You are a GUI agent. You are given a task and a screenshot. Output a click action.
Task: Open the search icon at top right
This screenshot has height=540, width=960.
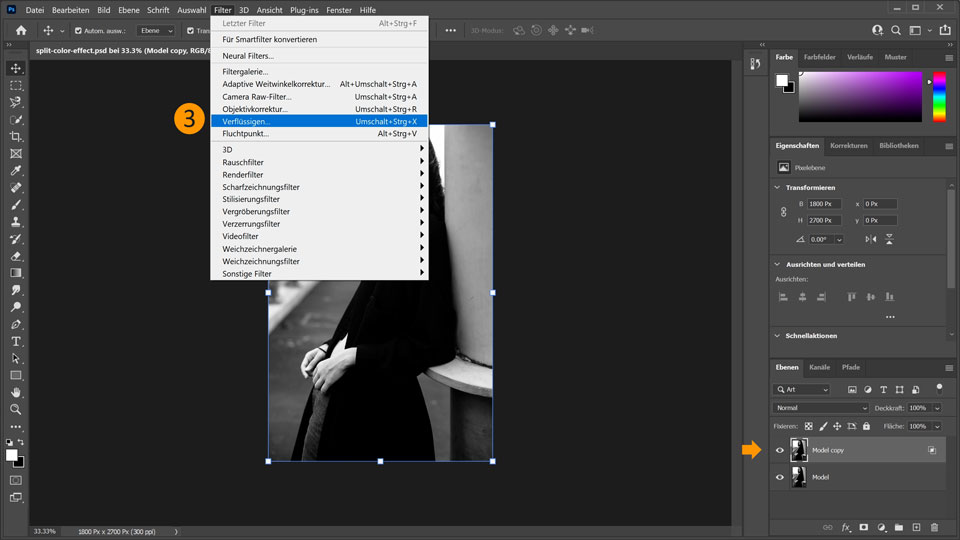pos(896,30)
